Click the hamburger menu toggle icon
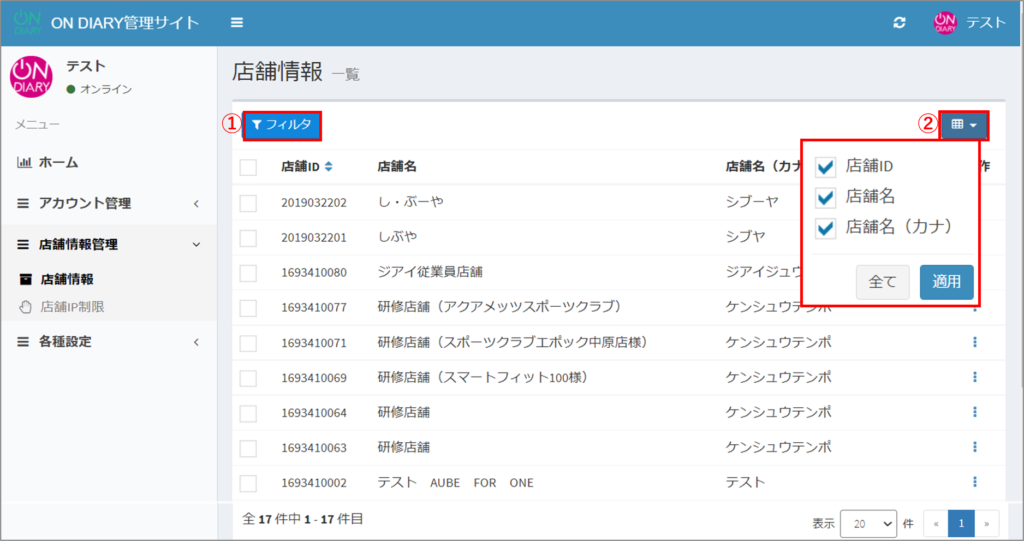 click(x=237, y=22)
